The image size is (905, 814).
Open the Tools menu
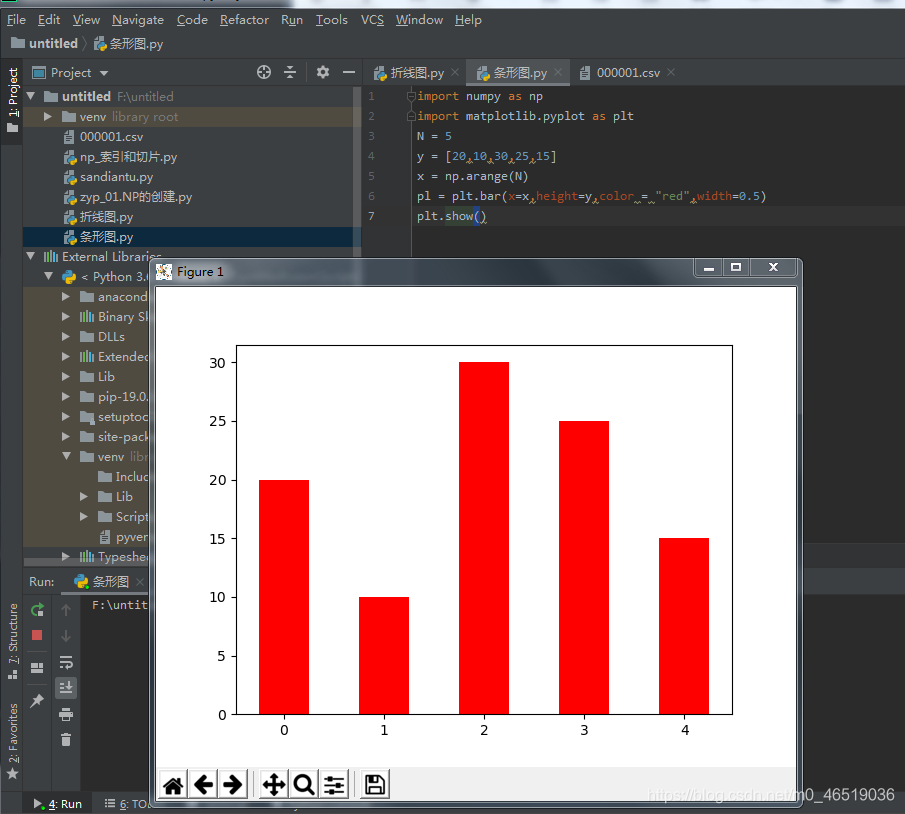click(331, 20)
